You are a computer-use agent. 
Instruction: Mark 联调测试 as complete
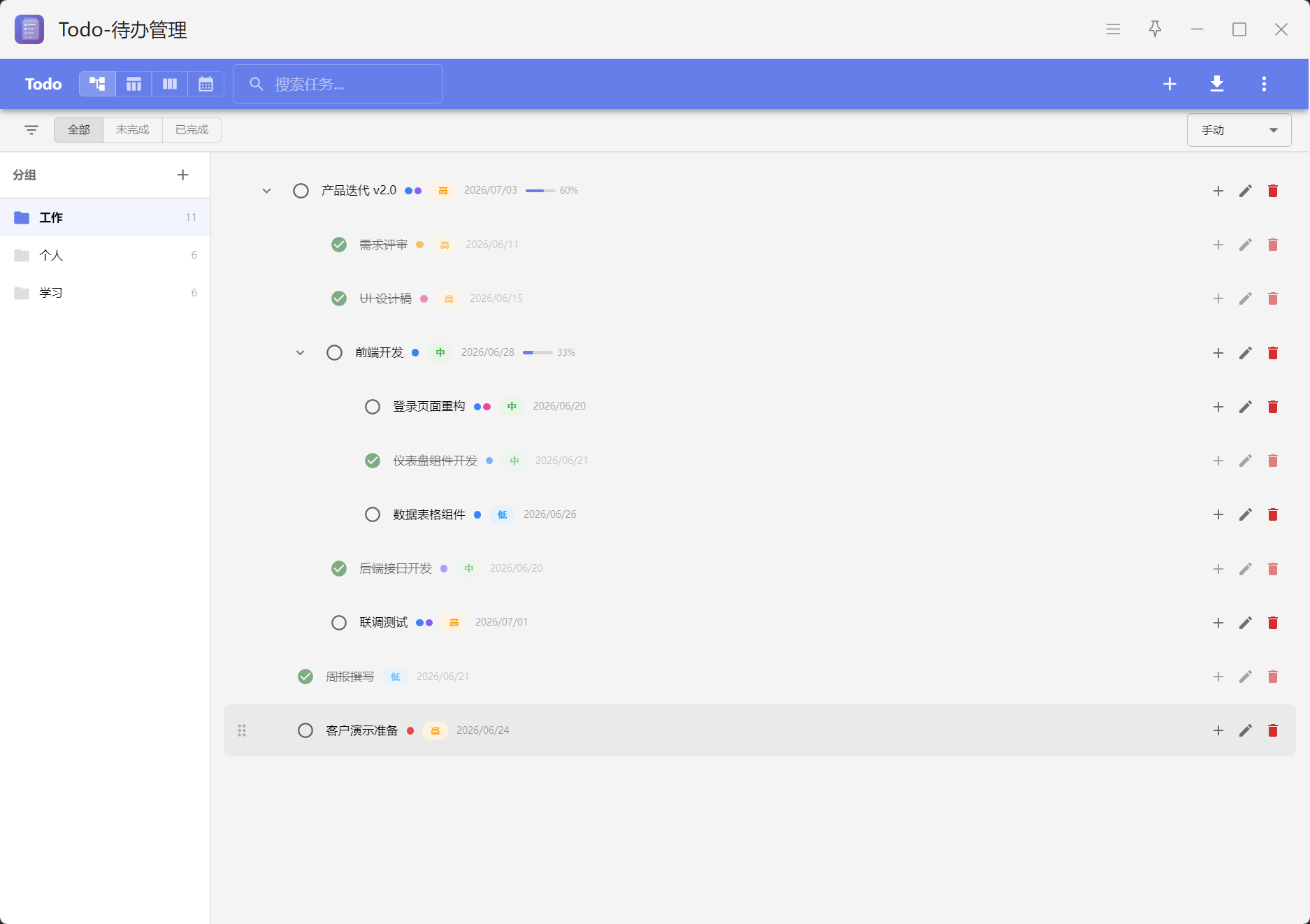(339, 623)
